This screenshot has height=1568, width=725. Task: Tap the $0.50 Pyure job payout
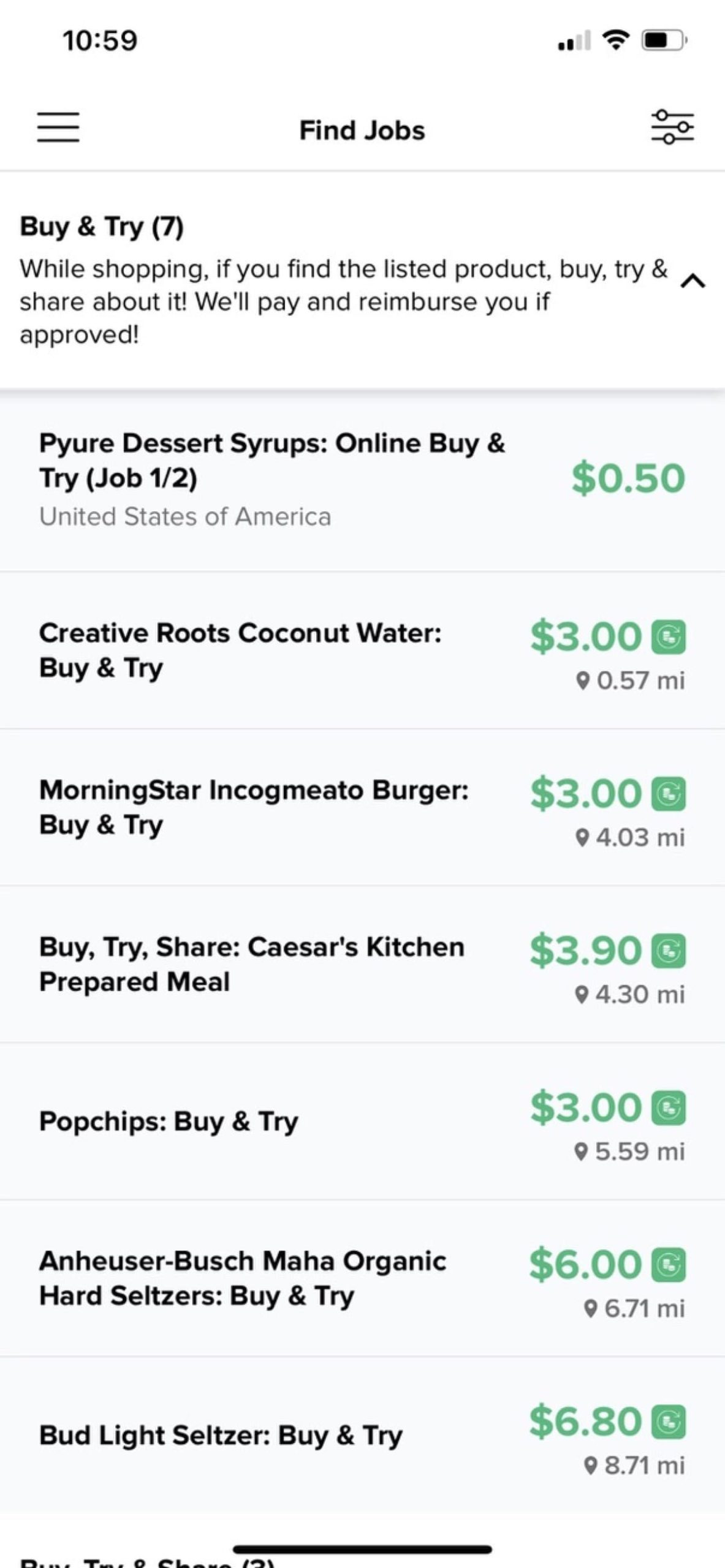pos(628,478)
